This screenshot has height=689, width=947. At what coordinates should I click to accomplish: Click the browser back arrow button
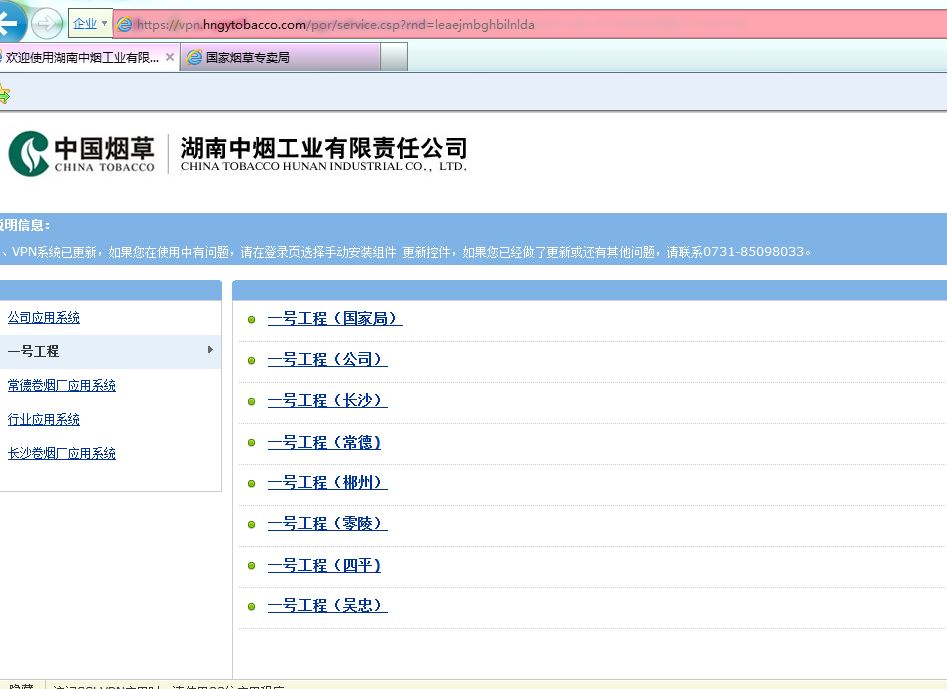pyautogui.click(x=10, y=23)
